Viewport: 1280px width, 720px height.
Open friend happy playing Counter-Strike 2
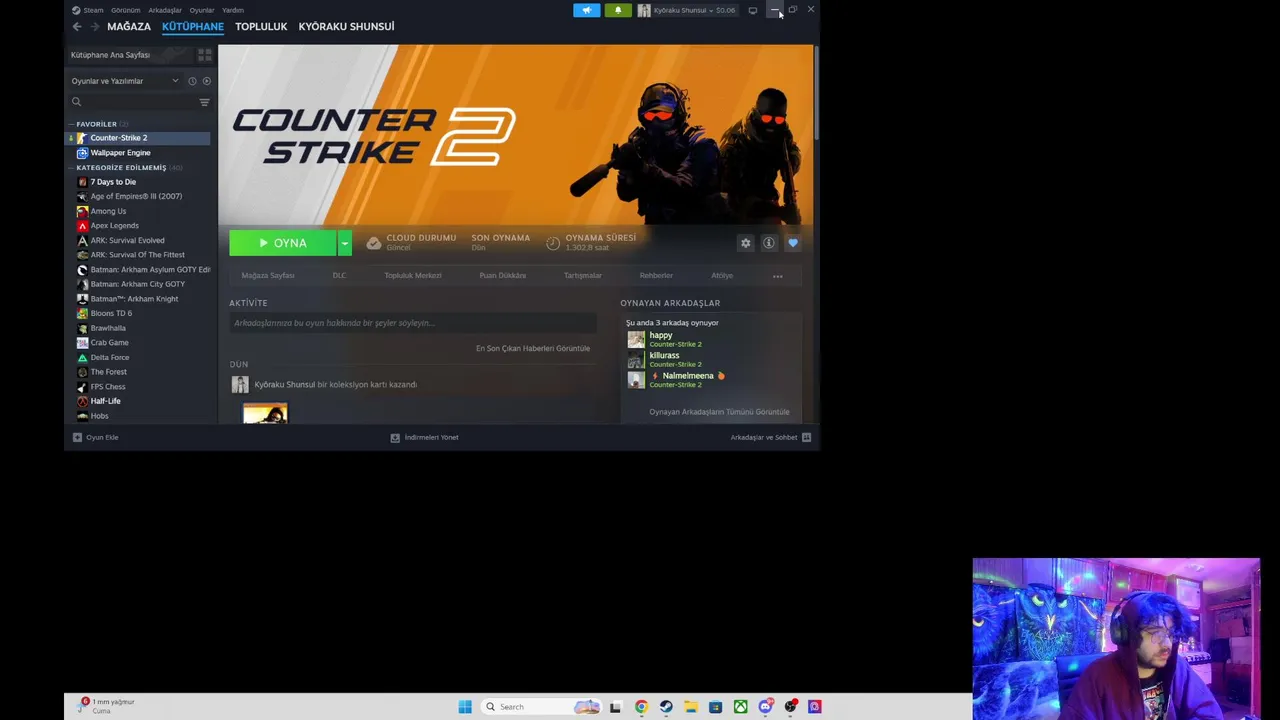coord(665,339)
